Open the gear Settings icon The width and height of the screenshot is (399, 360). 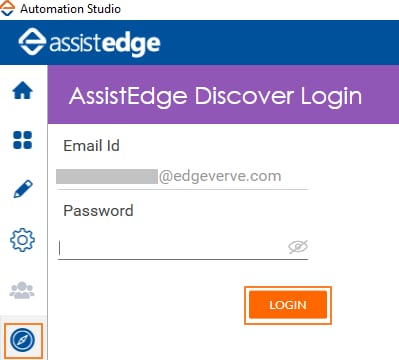[22, 240]
